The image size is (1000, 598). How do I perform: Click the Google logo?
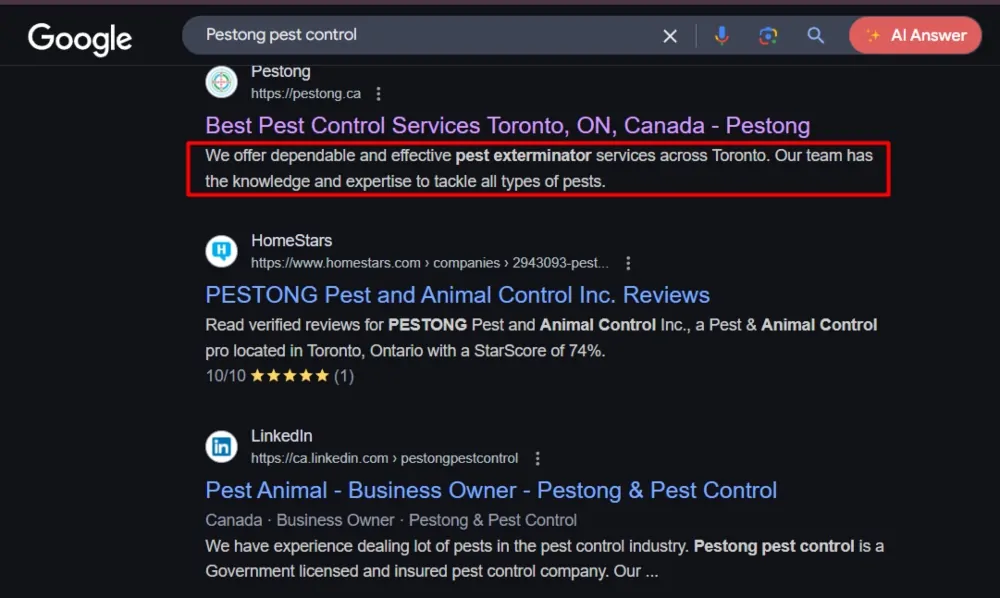(80, 38)
